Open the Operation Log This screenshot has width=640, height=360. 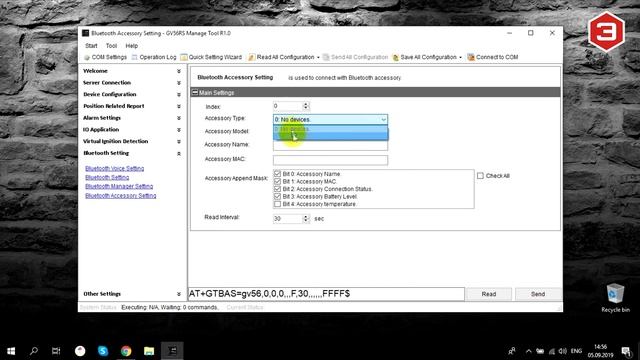click(154, 57)
